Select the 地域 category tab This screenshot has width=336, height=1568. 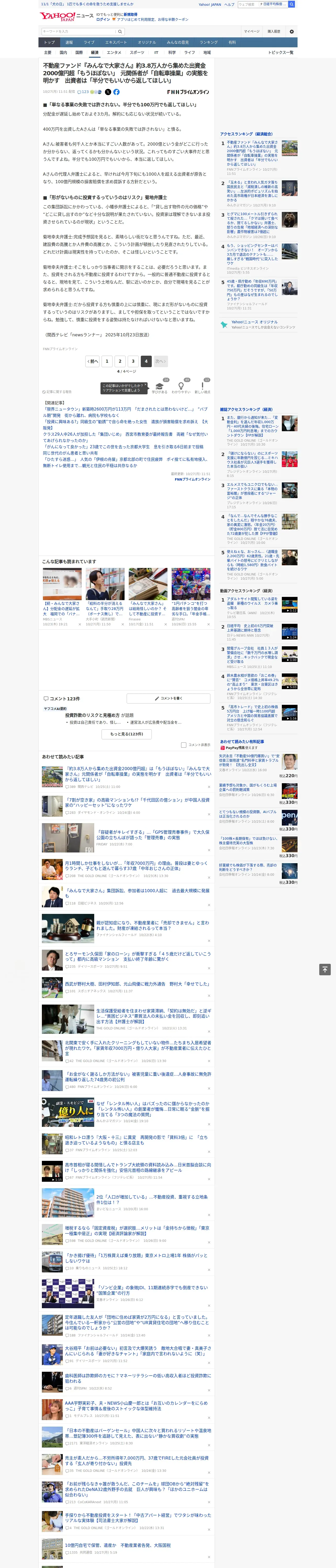tap(207, 53)
